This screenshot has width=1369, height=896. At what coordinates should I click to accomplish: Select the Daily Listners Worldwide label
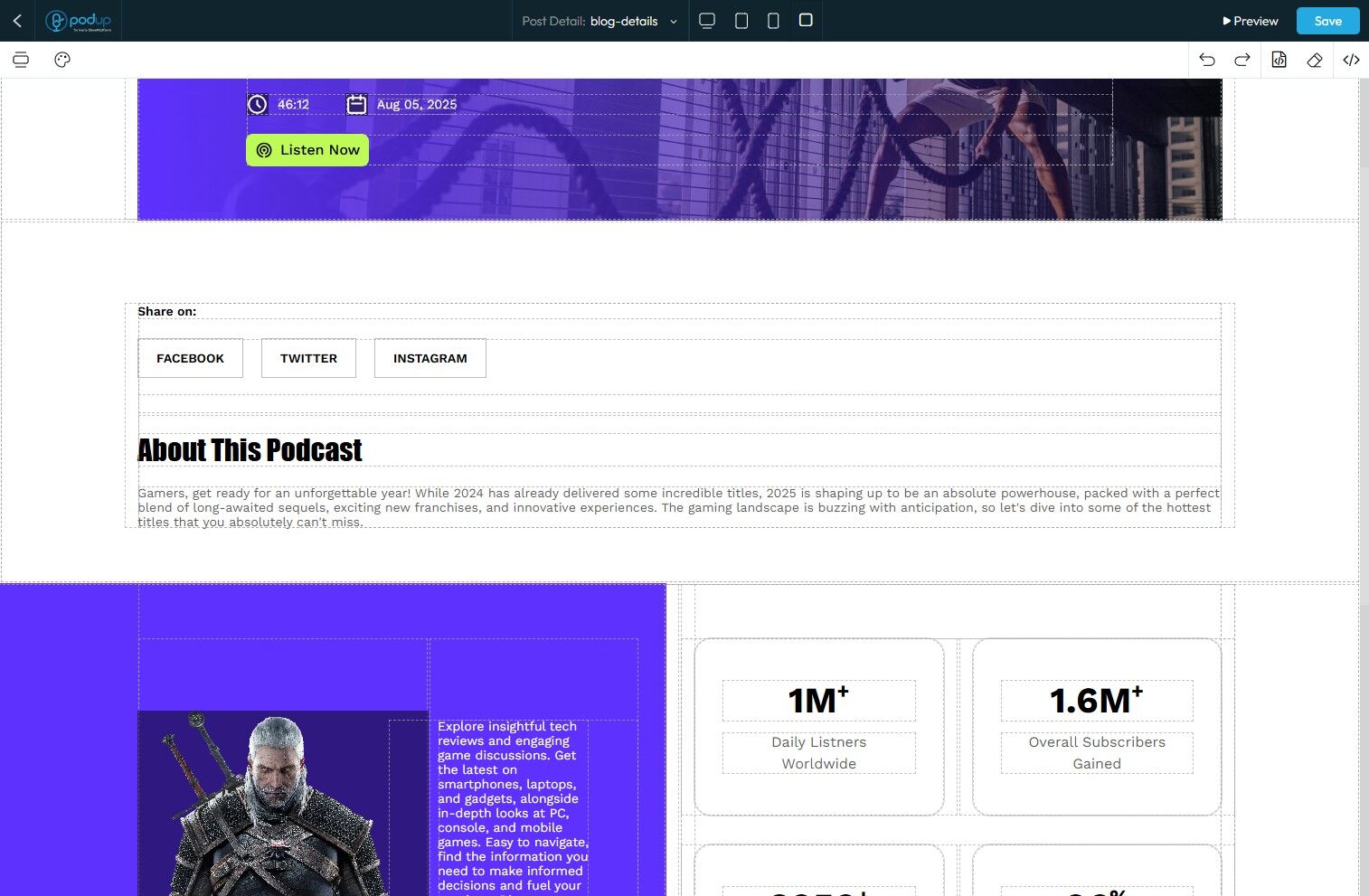819,753
